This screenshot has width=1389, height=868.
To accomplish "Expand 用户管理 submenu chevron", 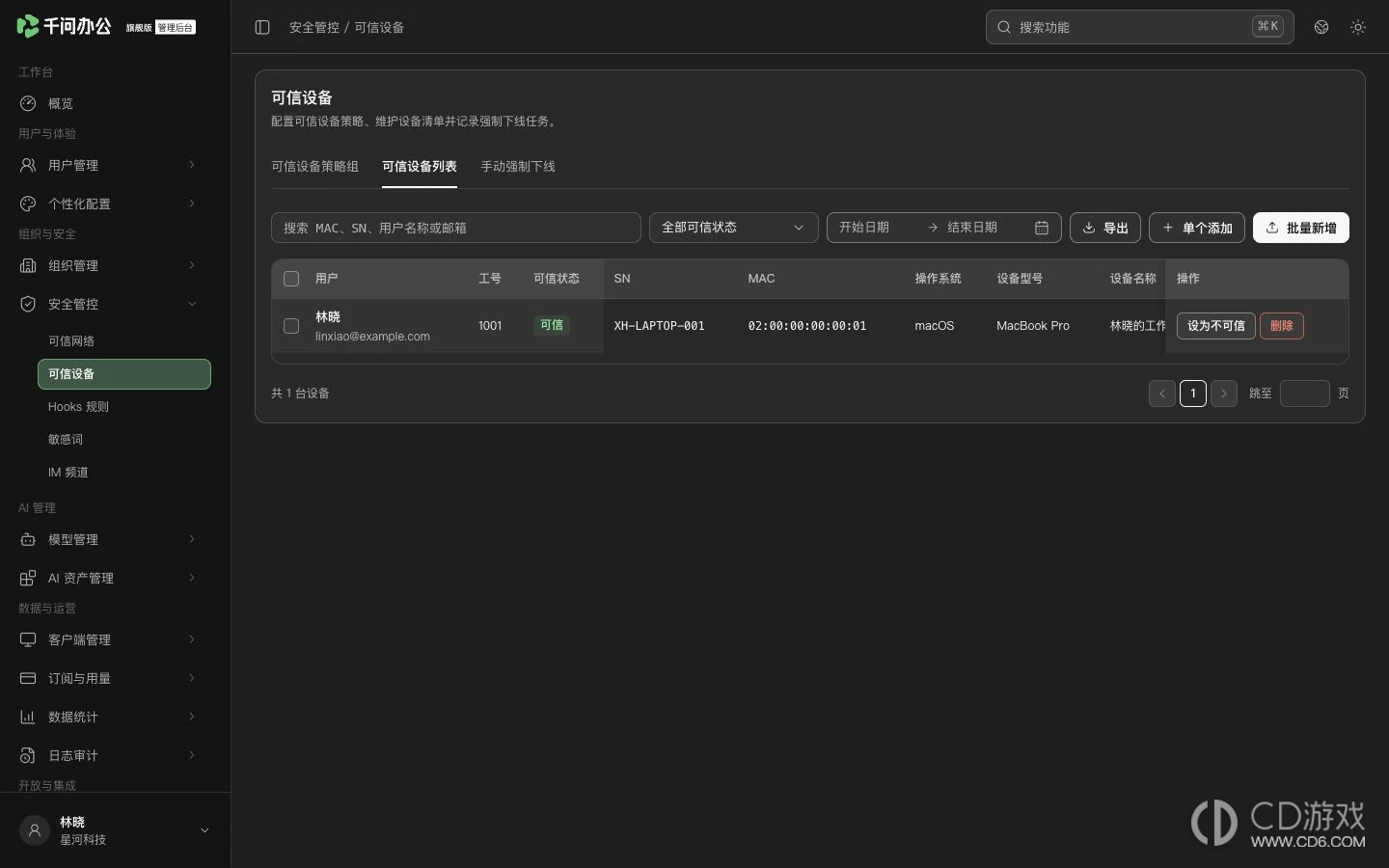I will point(192,165).
